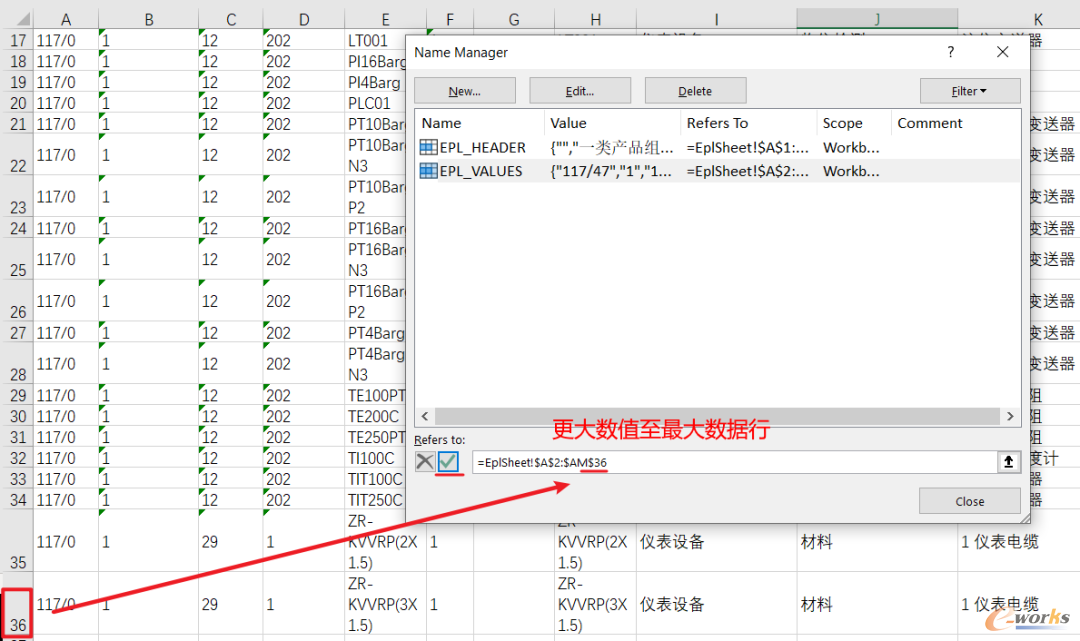Select column B header
The width and height of the screenshot is (1080, 641).
[x=149, y=19]
